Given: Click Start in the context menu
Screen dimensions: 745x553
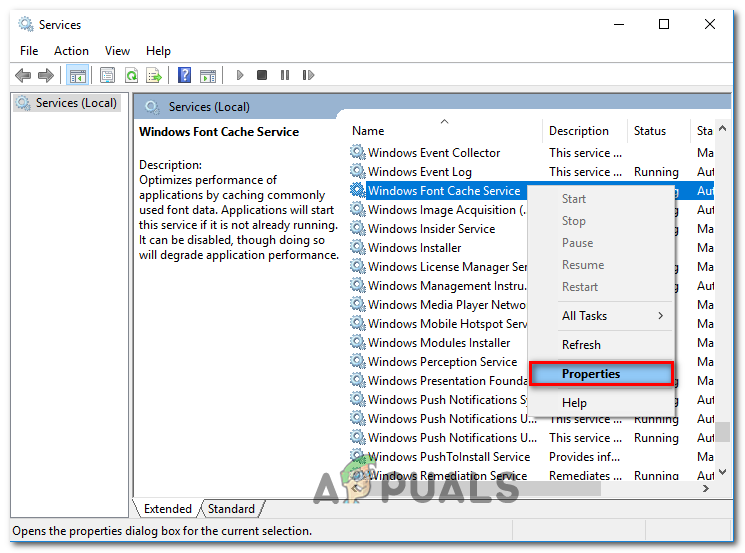Looking at the screenshot, I should 601,199.
